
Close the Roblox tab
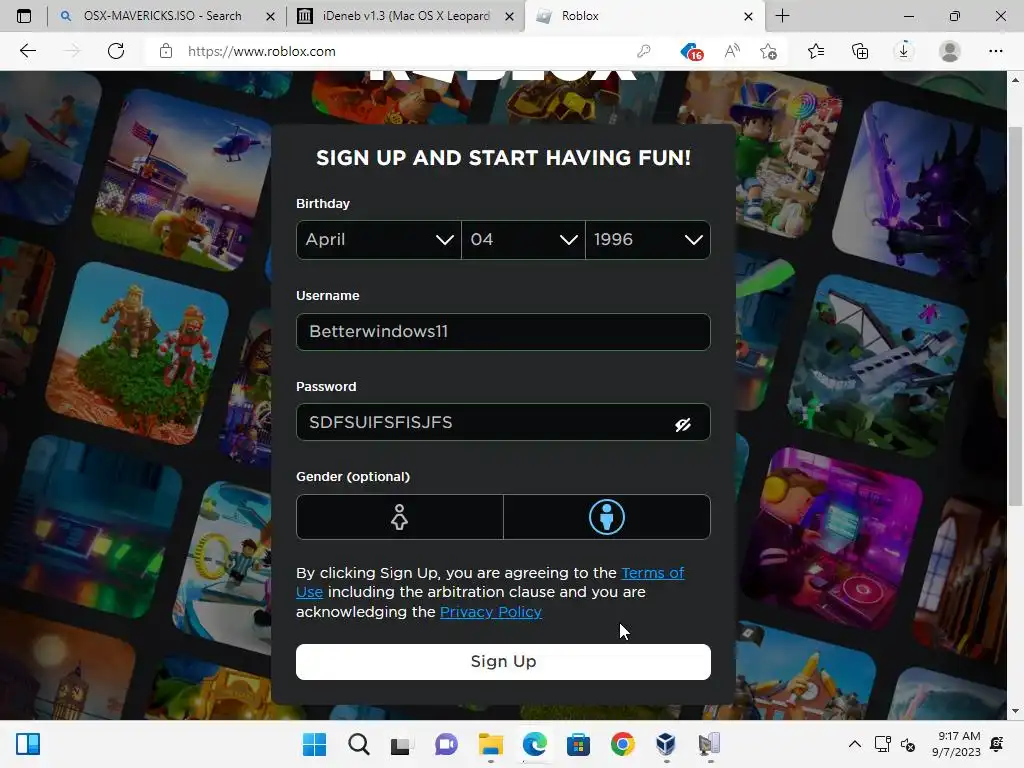click(x=748, y=16)
